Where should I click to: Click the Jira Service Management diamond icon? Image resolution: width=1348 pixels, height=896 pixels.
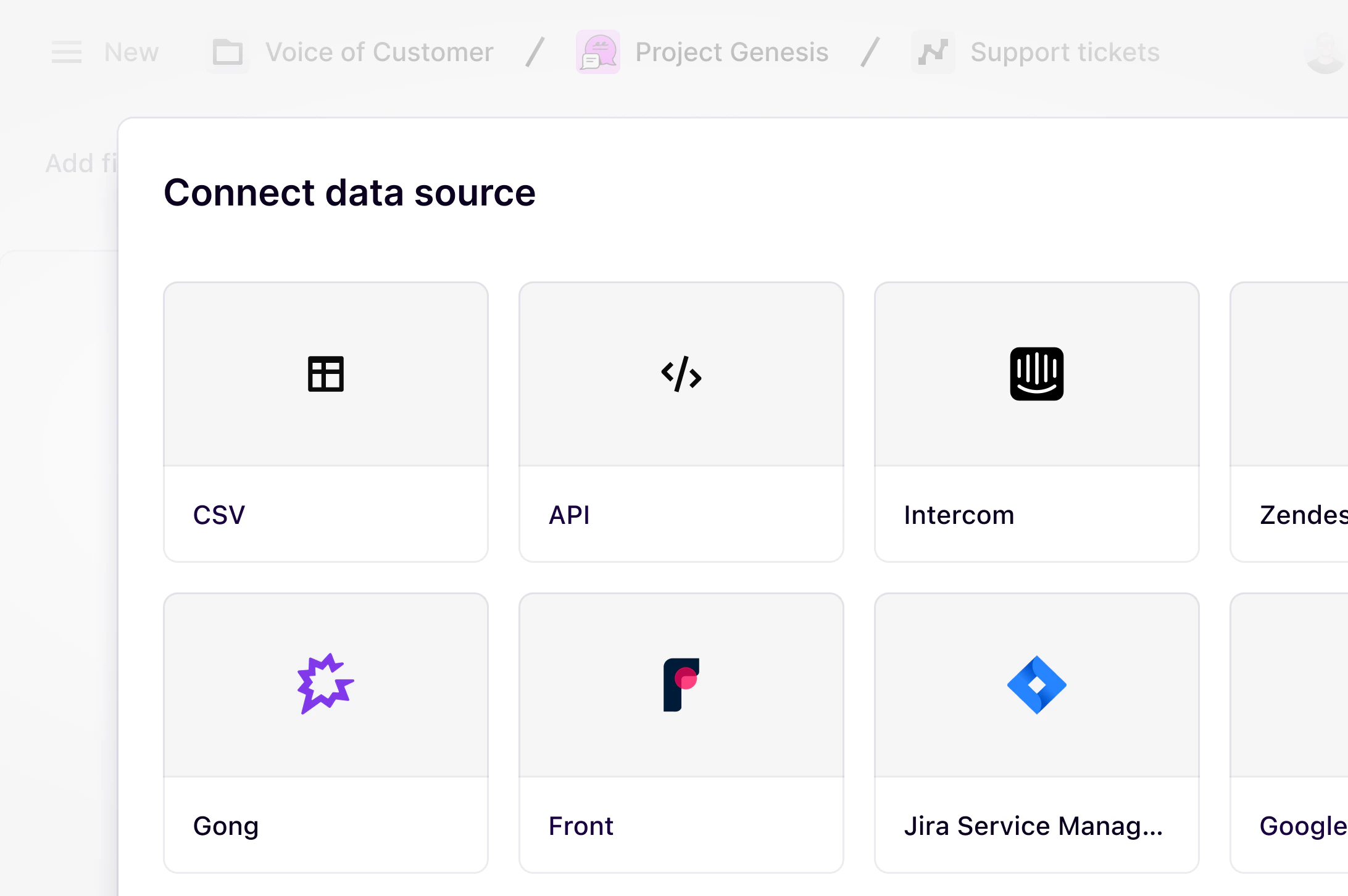pos(1036,685)
